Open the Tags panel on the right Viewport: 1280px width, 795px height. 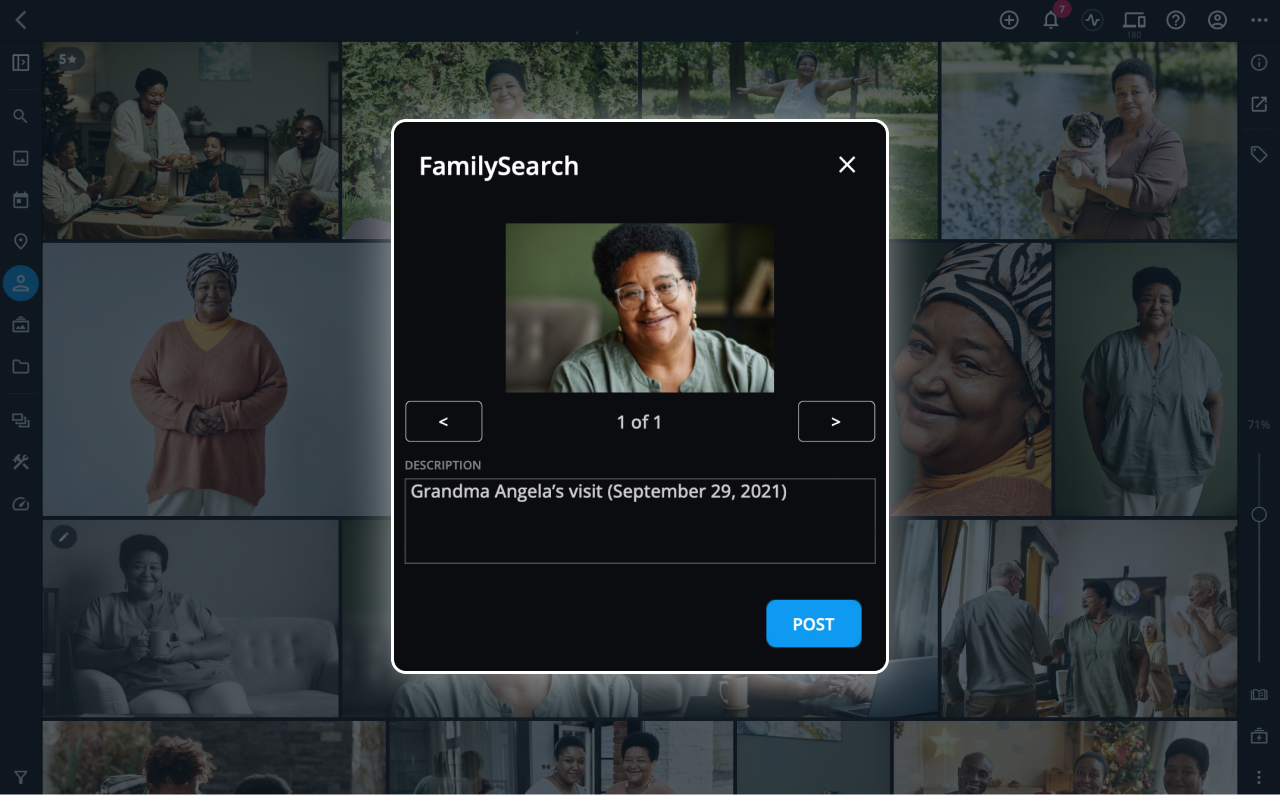pyautogui.click(x=1259, y=154)
